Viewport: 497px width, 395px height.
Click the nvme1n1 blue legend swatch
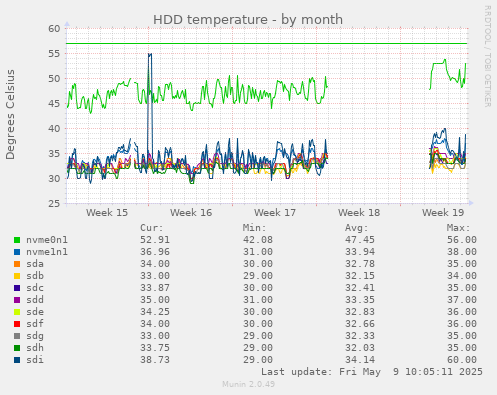coord(17,252)
